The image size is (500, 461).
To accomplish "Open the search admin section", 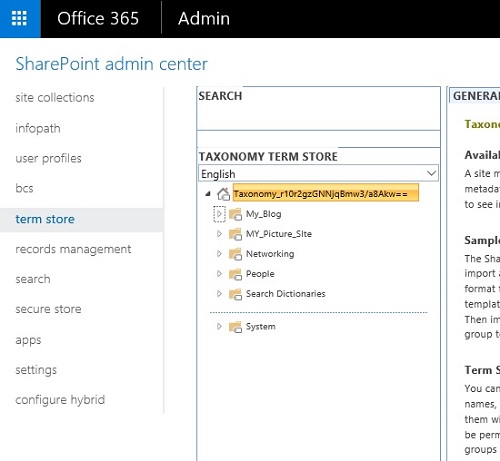I will pos(33,279).
